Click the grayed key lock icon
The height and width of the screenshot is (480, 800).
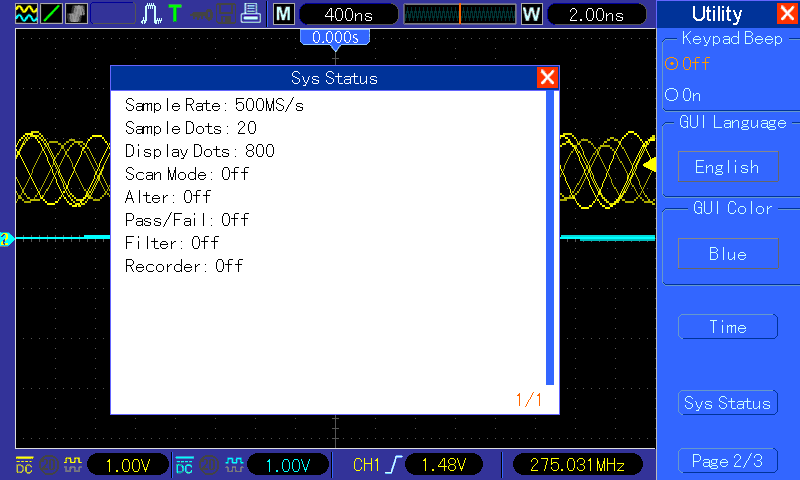pyautogui.click(x=202, y=14)
